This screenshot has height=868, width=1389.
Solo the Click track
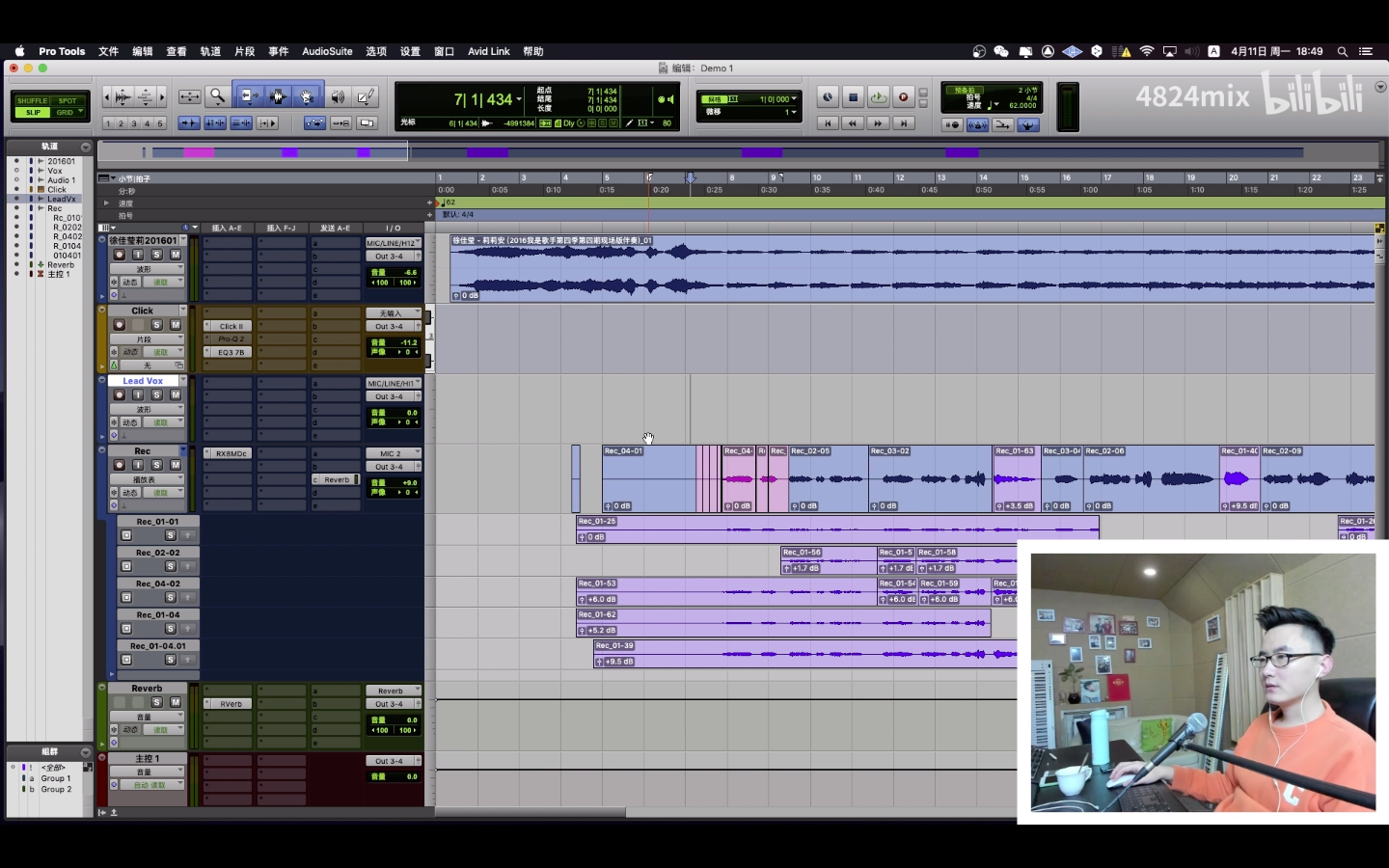coord(157,325)
